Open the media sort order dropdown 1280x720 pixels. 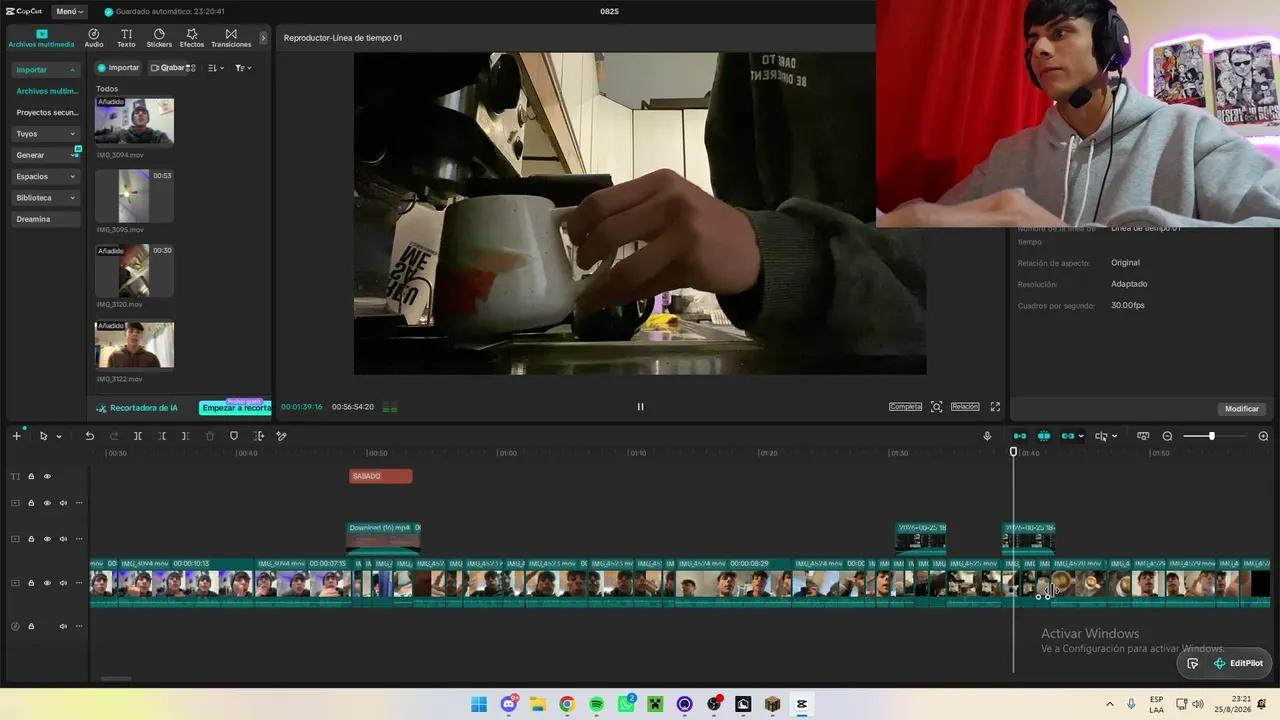216,68
